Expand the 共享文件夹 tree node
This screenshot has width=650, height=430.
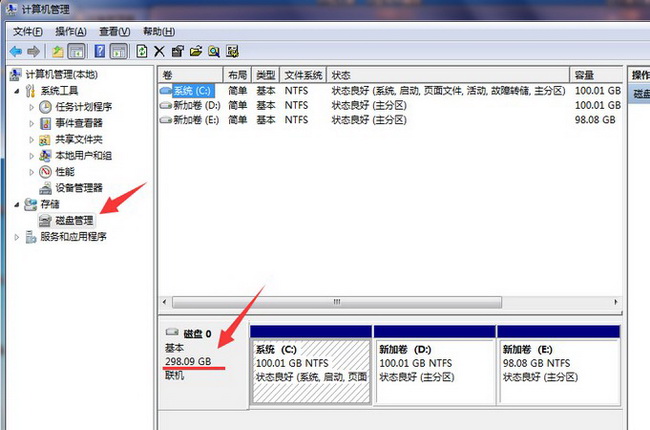32,140
